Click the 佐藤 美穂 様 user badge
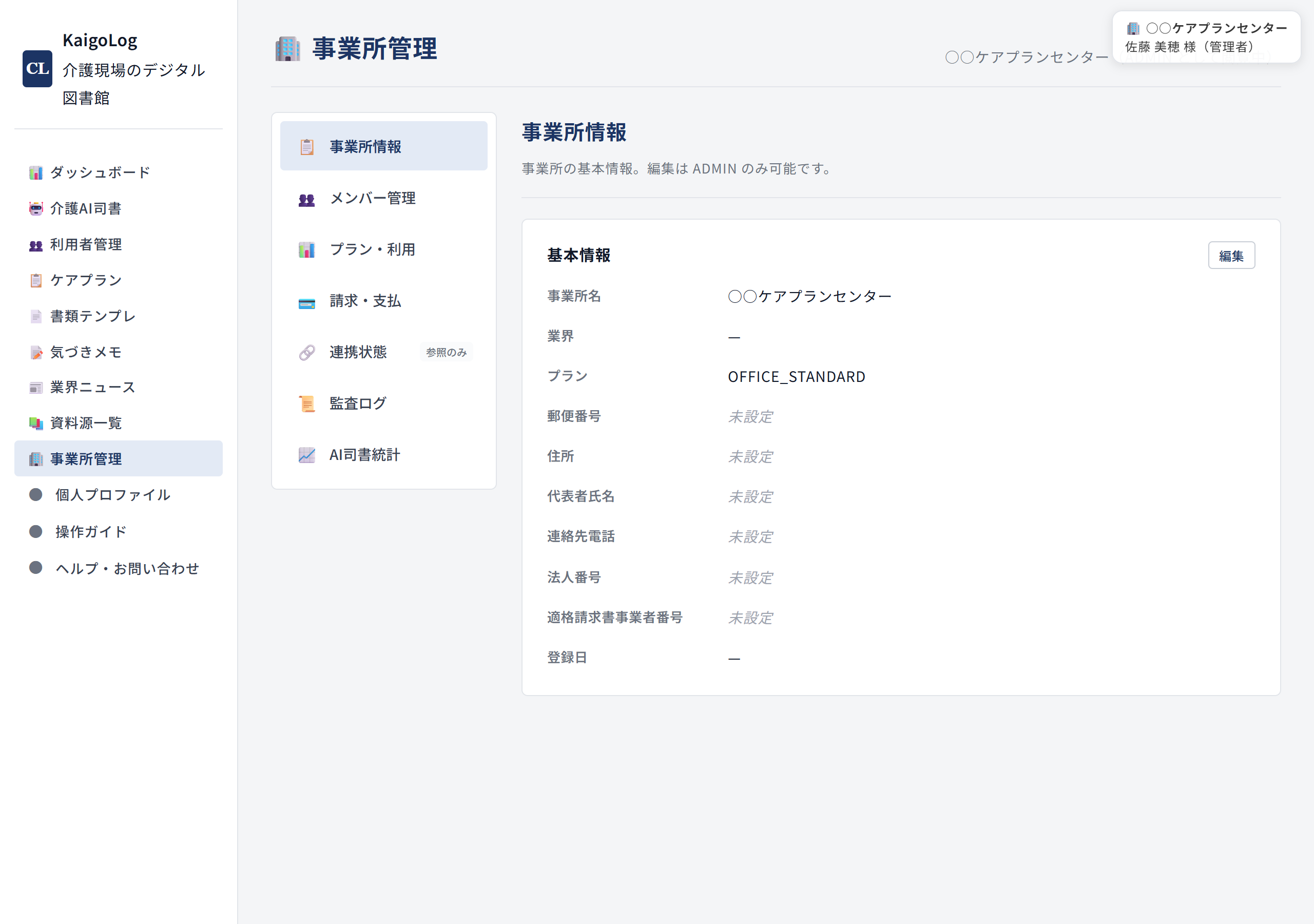 click(1206, 37)
